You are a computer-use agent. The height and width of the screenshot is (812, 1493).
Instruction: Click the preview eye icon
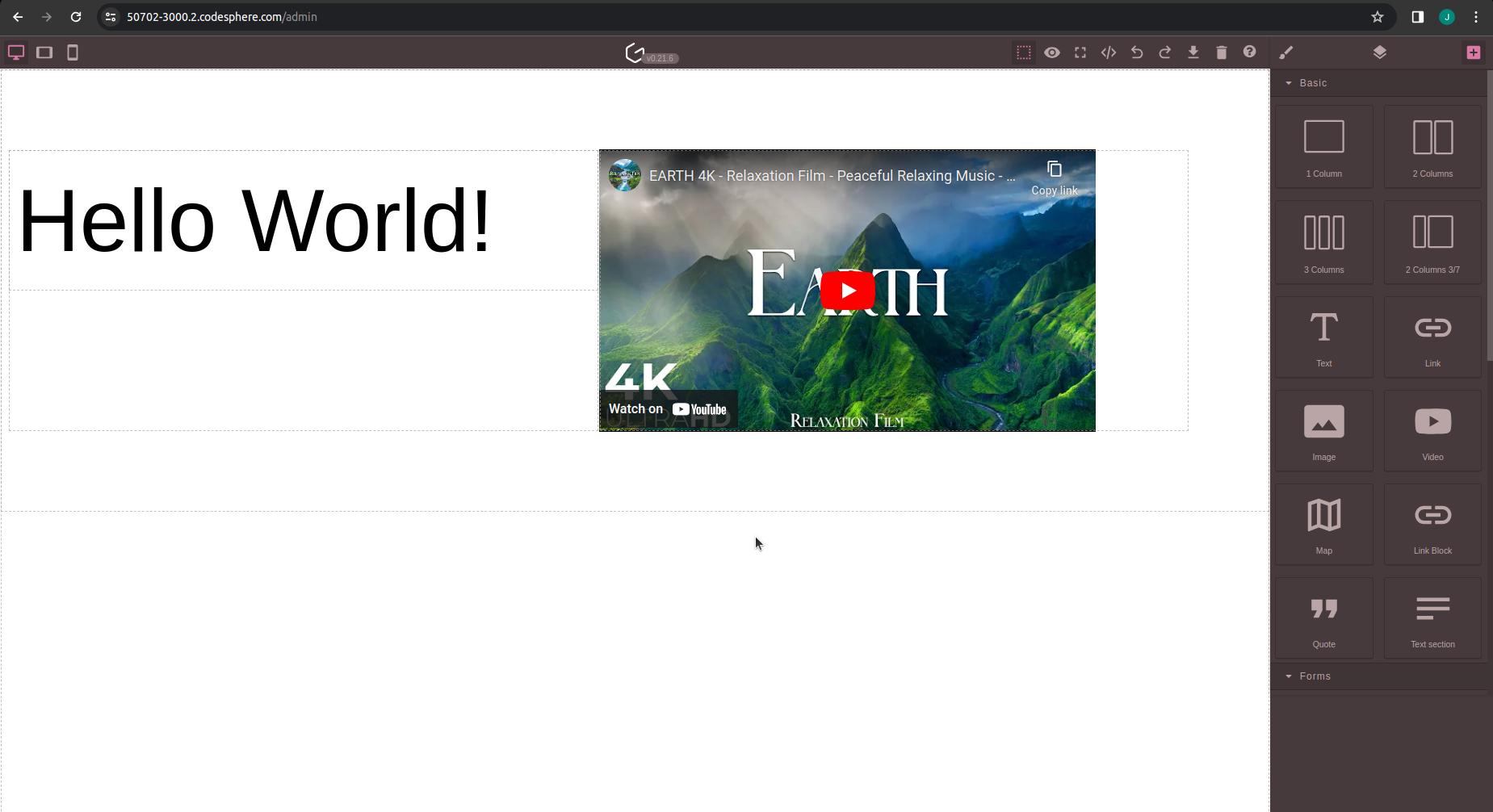click(1052, 52)
